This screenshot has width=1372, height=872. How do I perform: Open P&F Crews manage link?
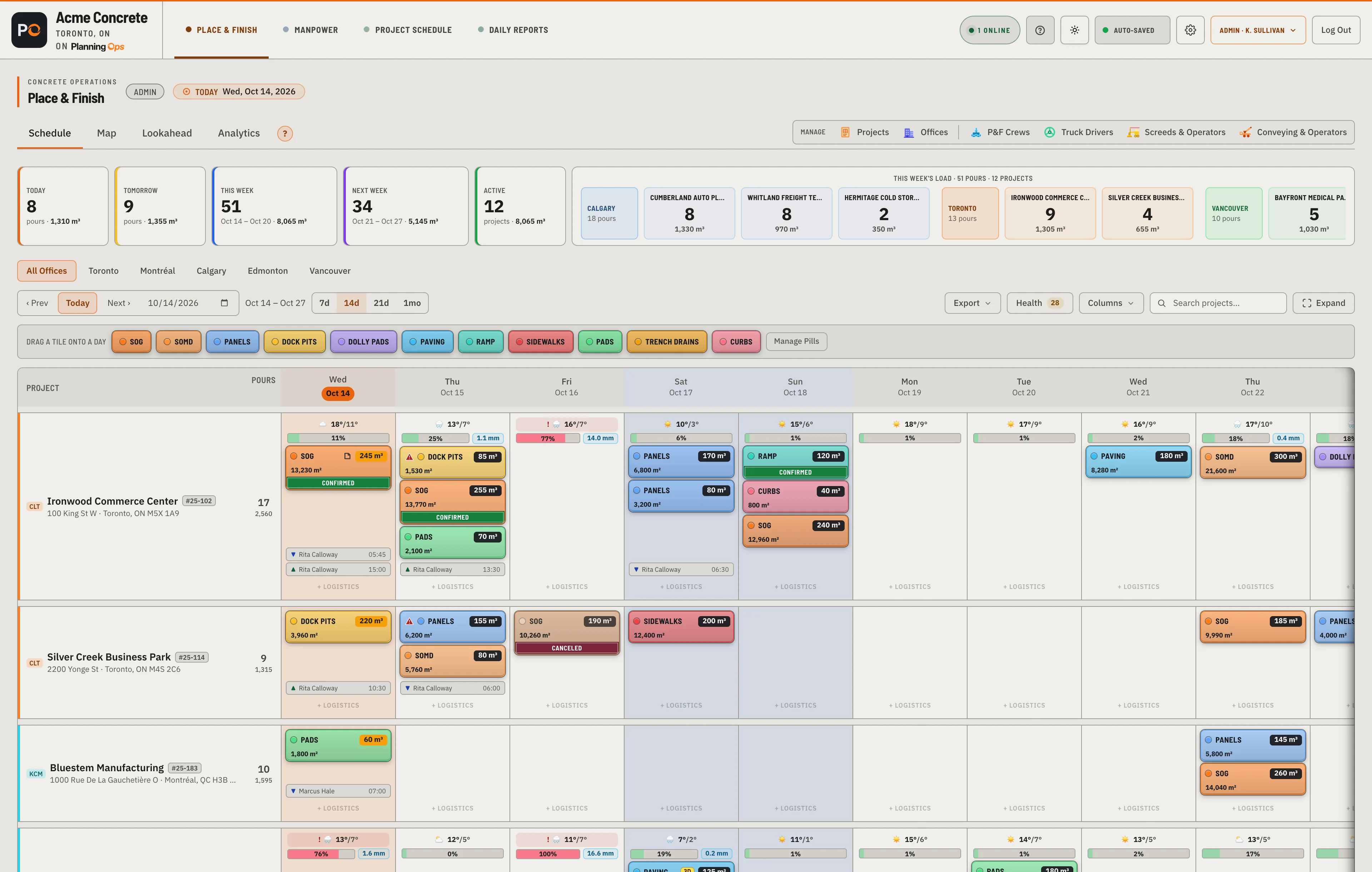pyautogui.click(x=1000, y=132)
